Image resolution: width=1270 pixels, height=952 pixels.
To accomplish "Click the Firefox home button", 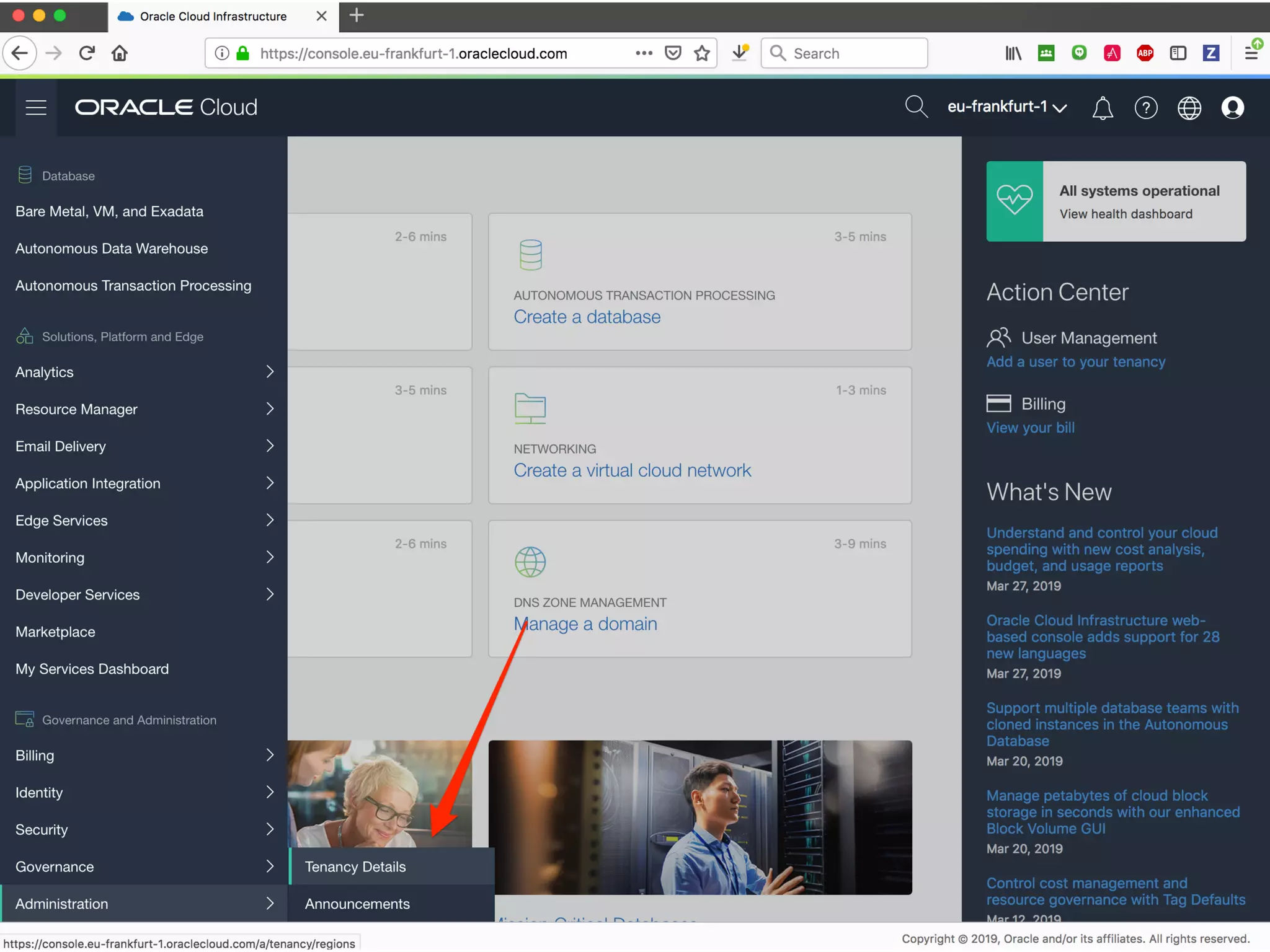I will (x=120, y=53).
